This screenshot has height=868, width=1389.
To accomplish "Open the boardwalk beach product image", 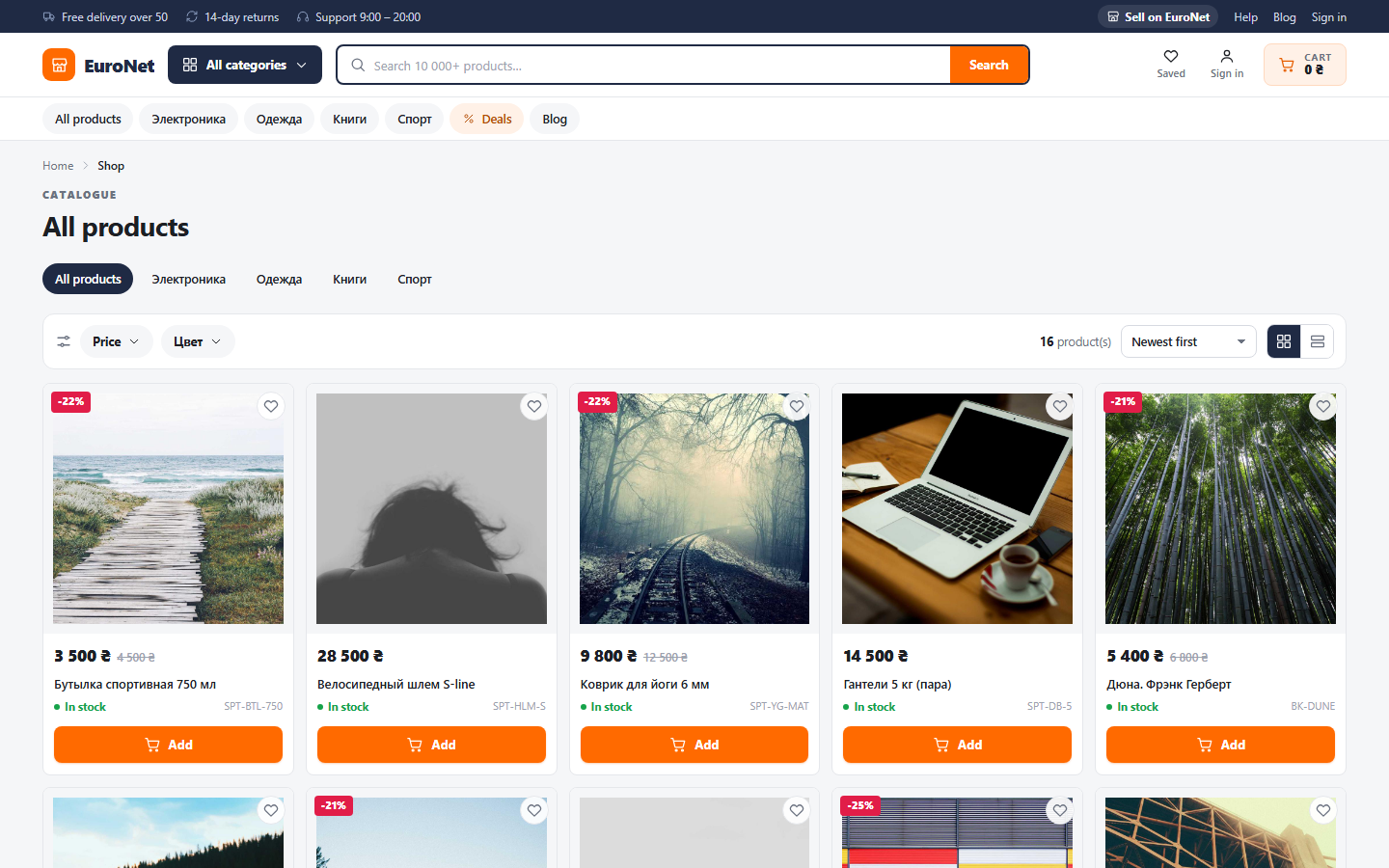I will point(168,508).
